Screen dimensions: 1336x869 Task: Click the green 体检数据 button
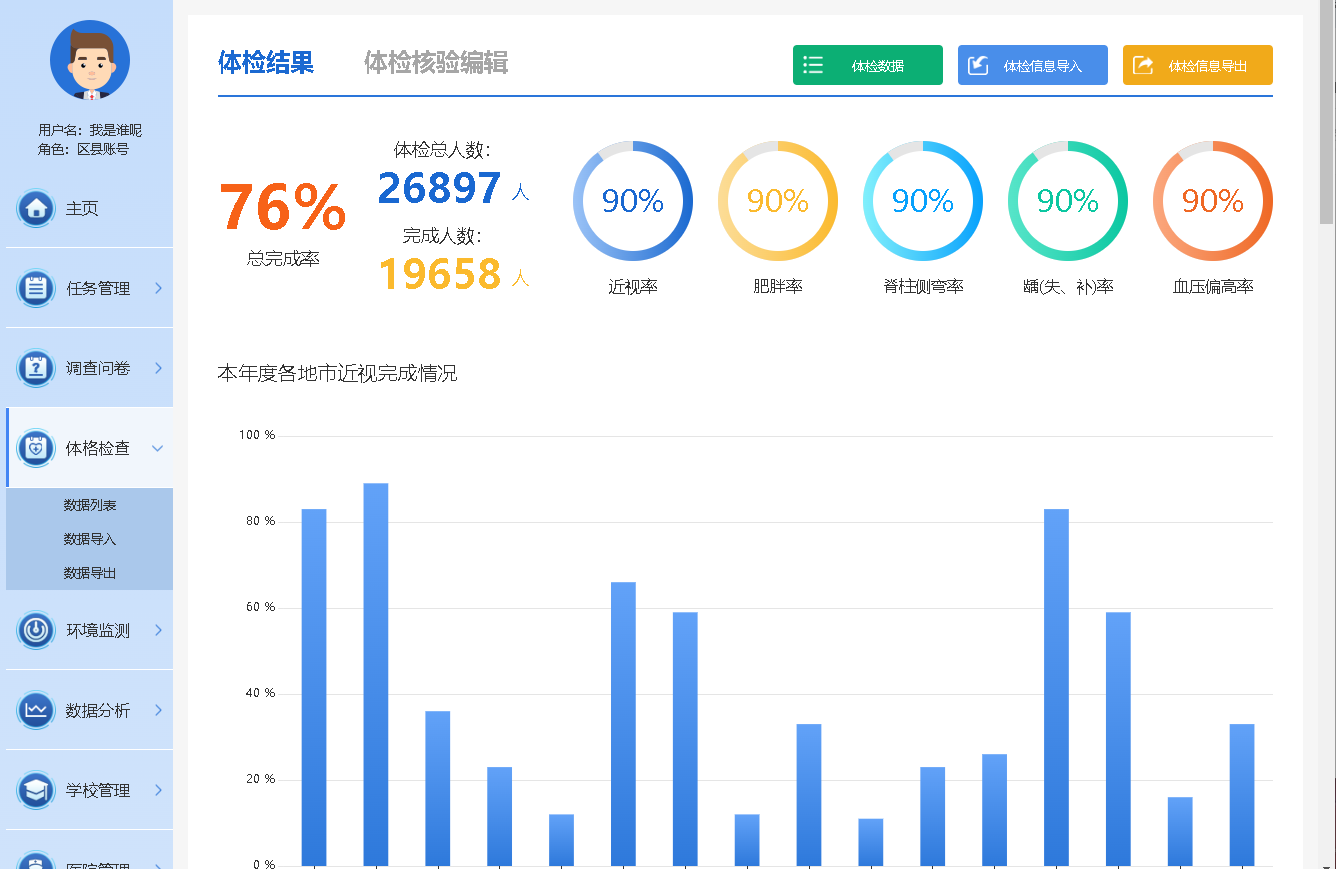coord(868,65)
